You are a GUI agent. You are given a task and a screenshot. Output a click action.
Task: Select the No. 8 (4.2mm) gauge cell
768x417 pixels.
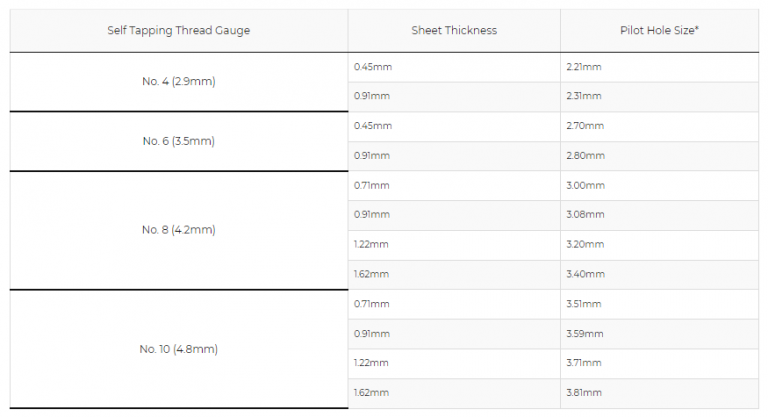[179, 230]
